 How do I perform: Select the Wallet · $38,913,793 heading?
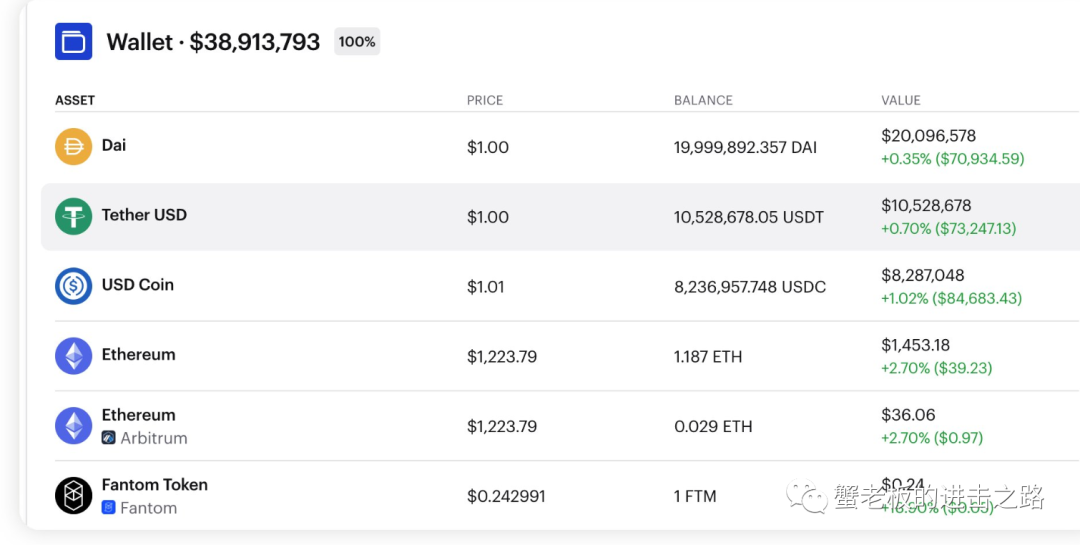(x=213, y=42)
